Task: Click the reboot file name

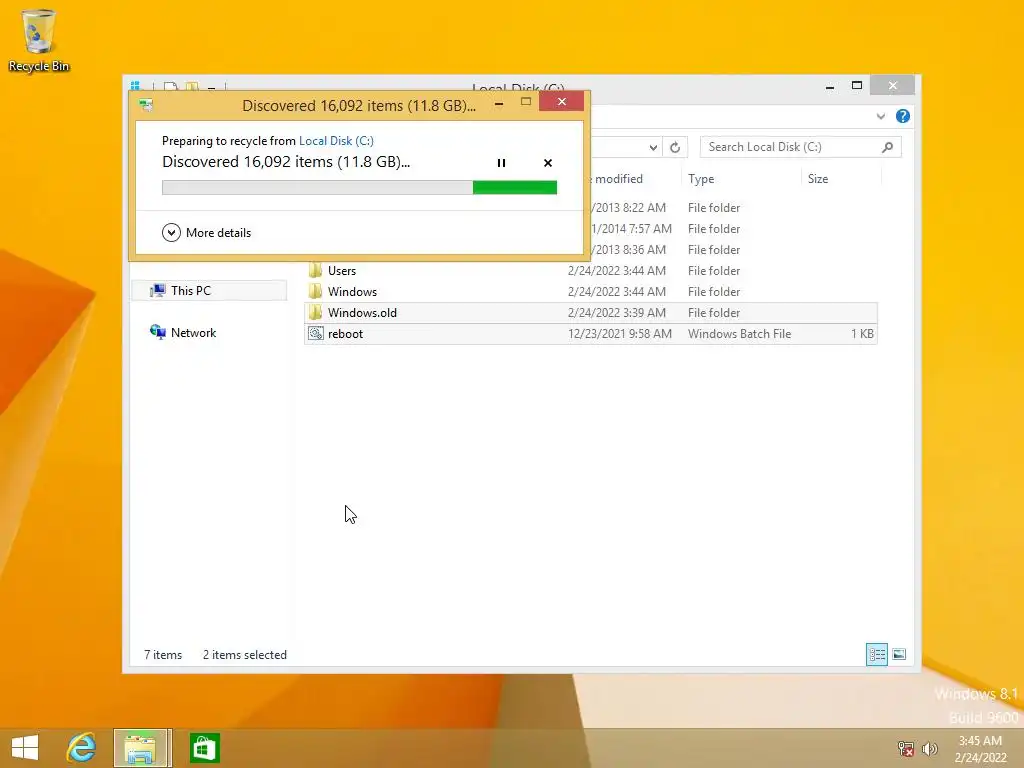Action: click(345, 334)
